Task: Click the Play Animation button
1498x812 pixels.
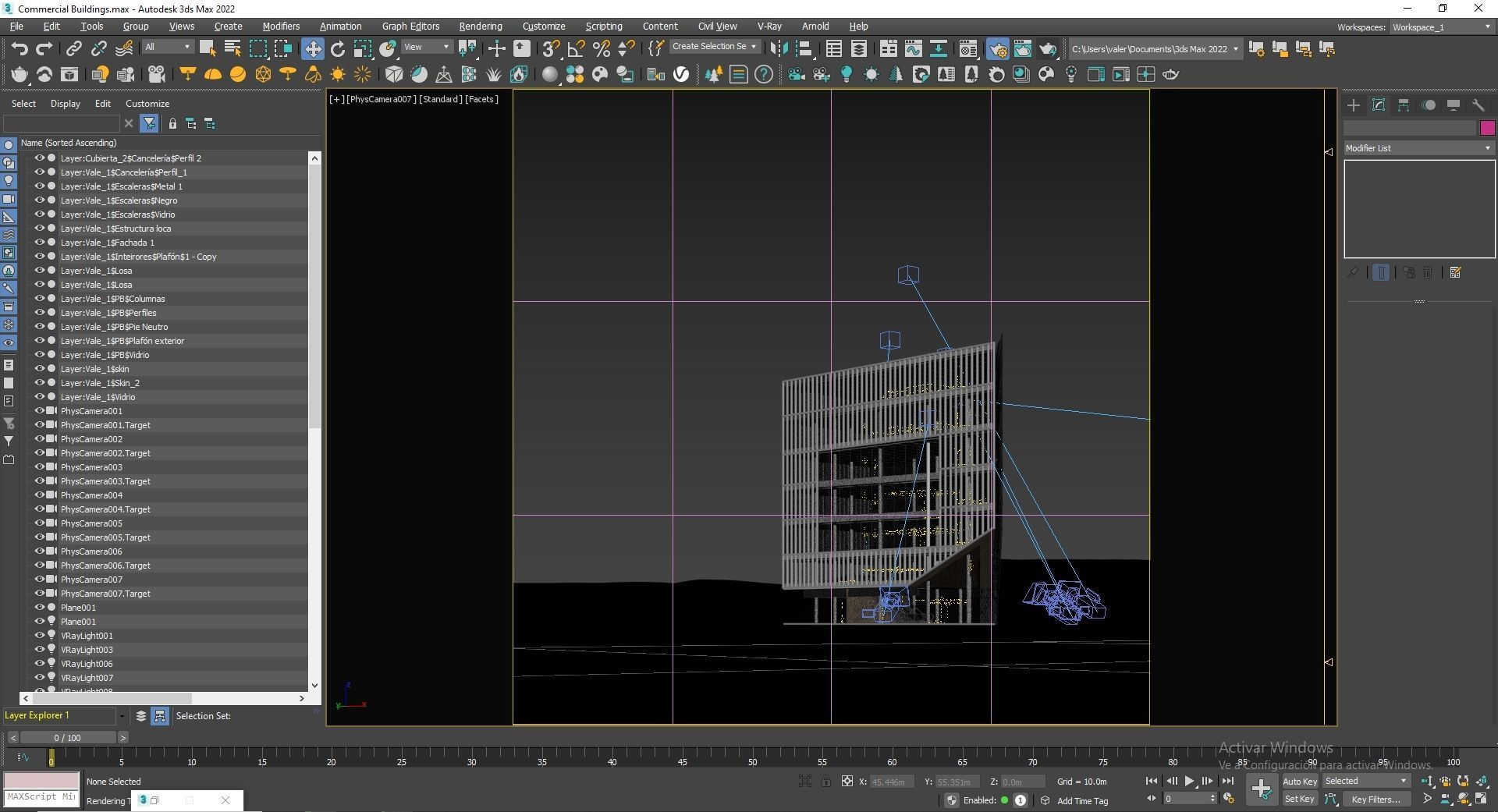Action: (1188, 781)
